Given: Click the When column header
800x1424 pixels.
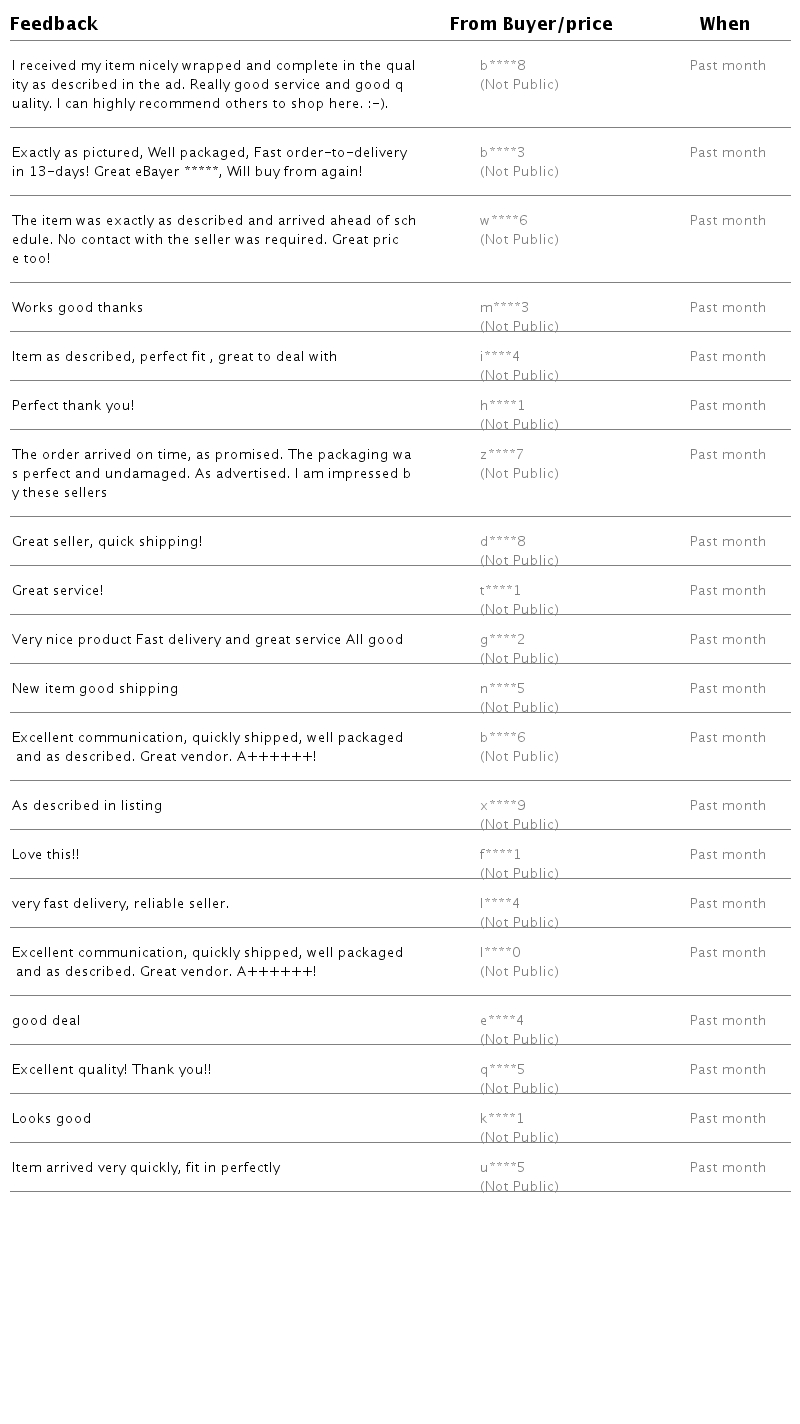Looking at the screenshot, I should (724, 24).
